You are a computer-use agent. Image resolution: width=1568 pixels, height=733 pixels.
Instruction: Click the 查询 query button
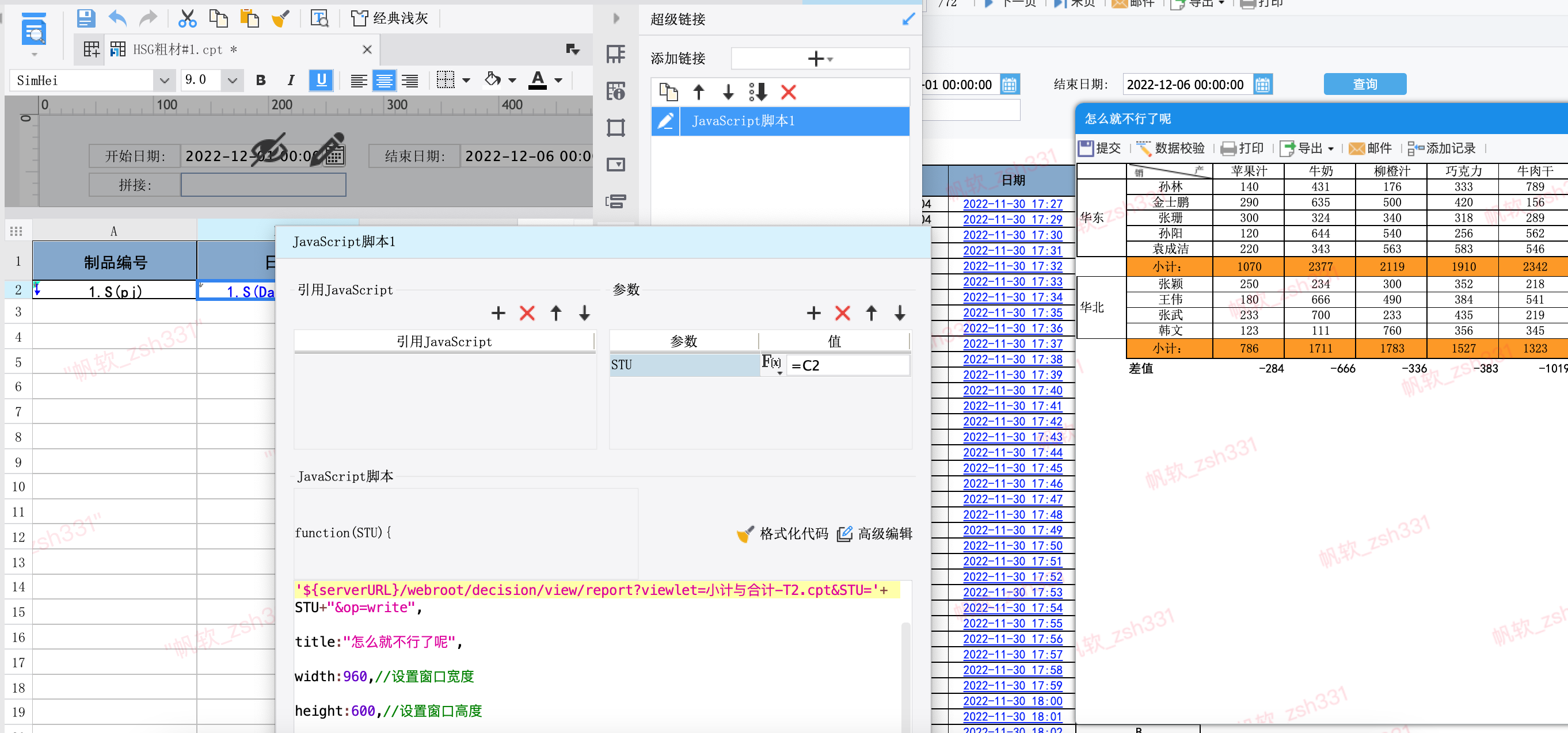(x=1364, y=85)
